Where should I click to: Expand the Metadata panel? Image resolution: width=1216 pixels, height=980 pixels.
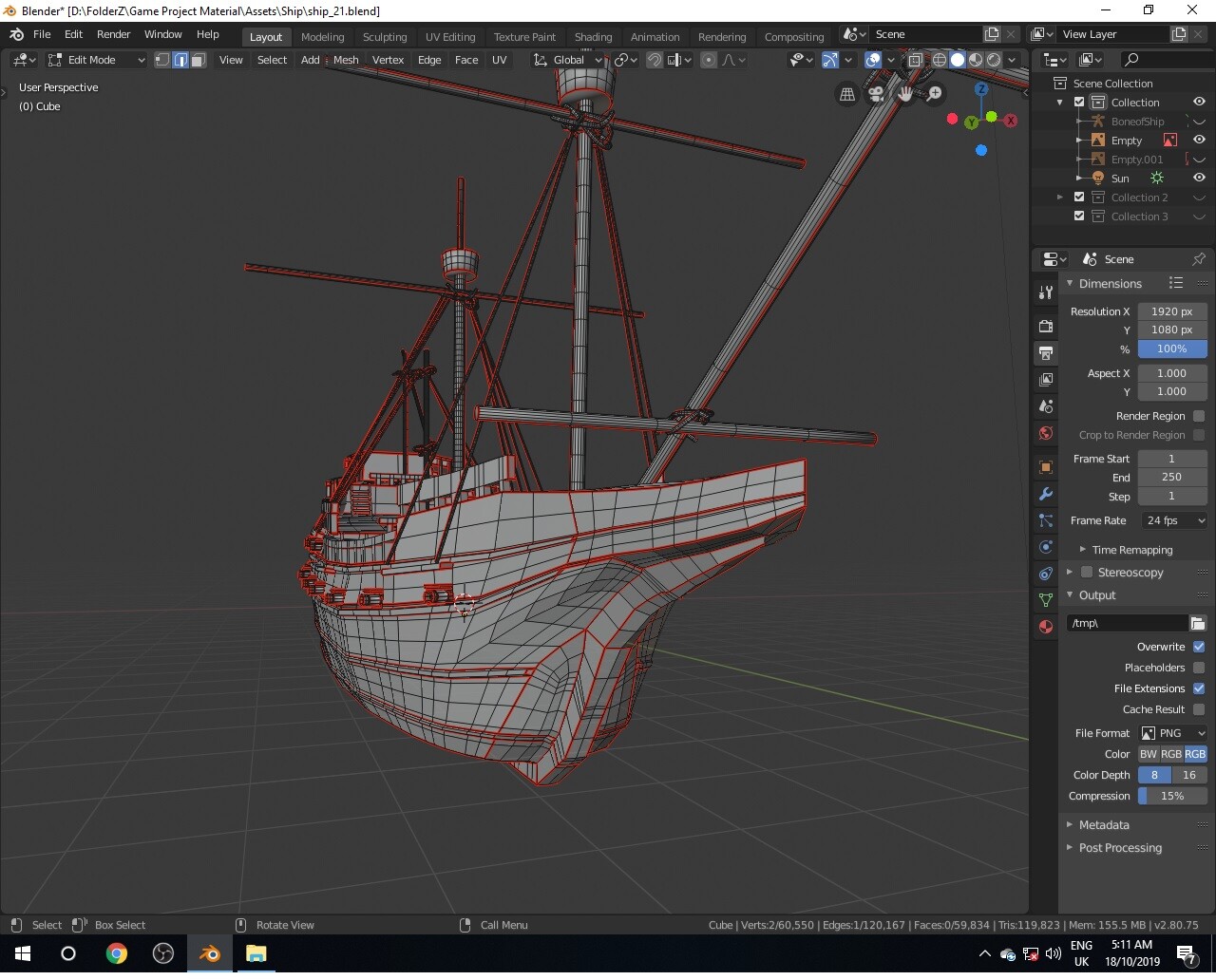coord(1104,825)
